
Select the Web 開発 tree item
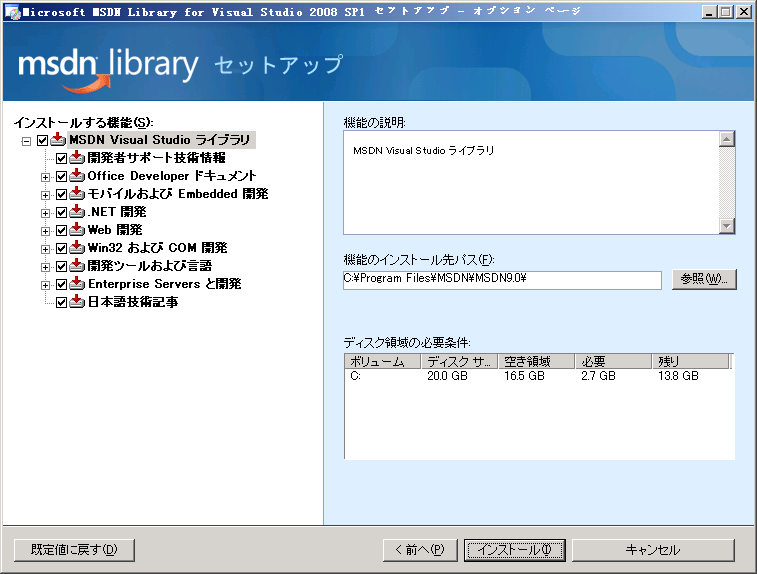115,230
